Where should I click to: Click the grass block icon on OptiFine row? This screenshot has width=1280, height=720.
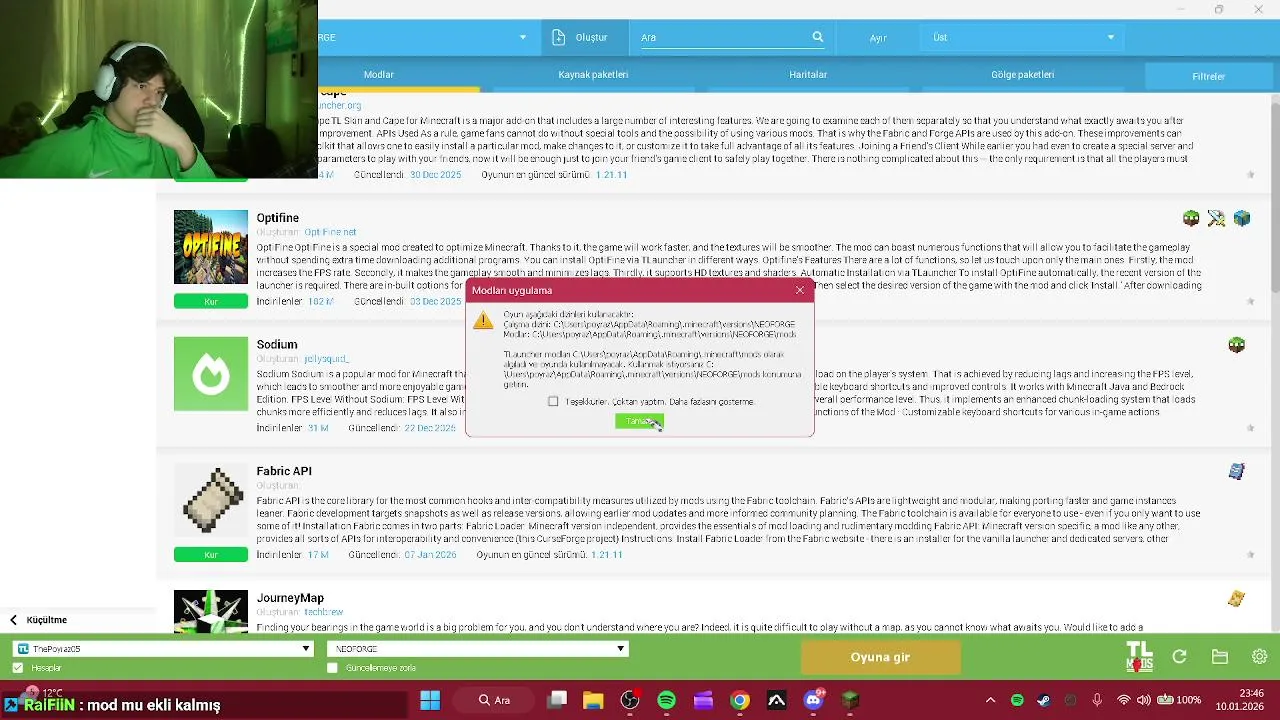point(1190,218)
